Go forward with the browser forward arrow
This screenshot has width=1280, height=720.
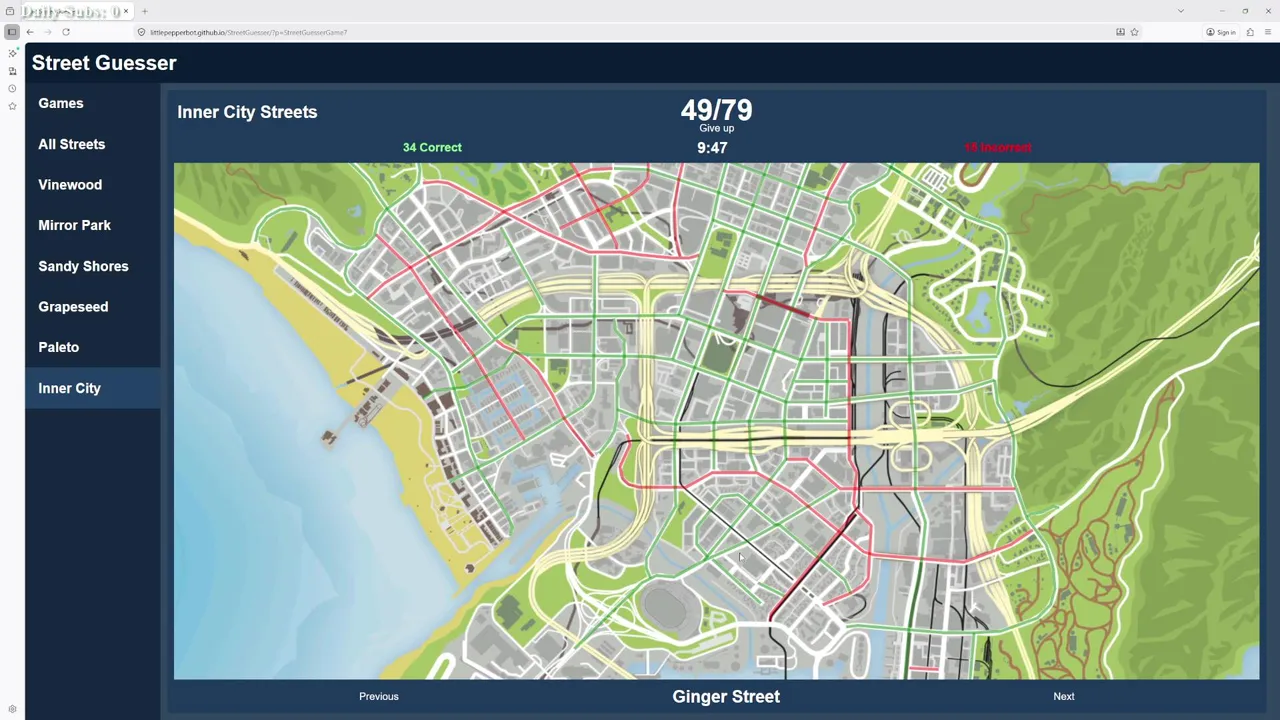tap(47, 32)
